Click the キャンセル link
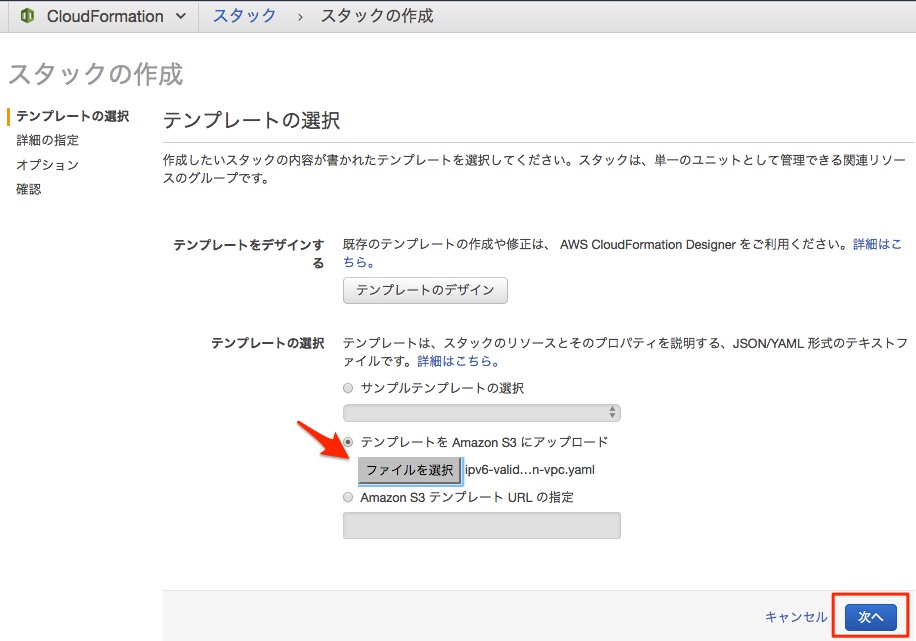This screenshot has height=641, width=916. pos(794,616)
